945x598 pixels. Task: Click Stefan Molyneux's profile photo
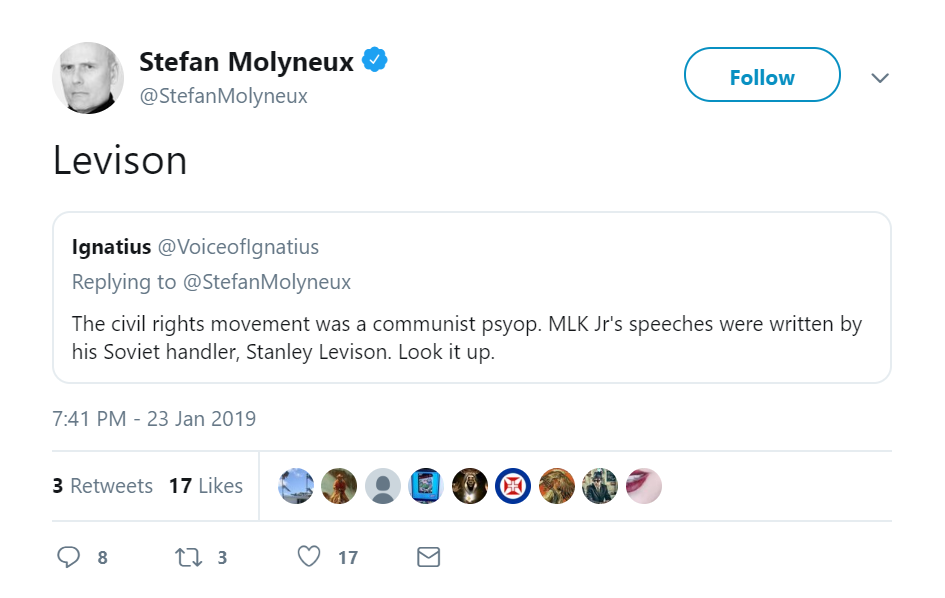click(88, 78)
